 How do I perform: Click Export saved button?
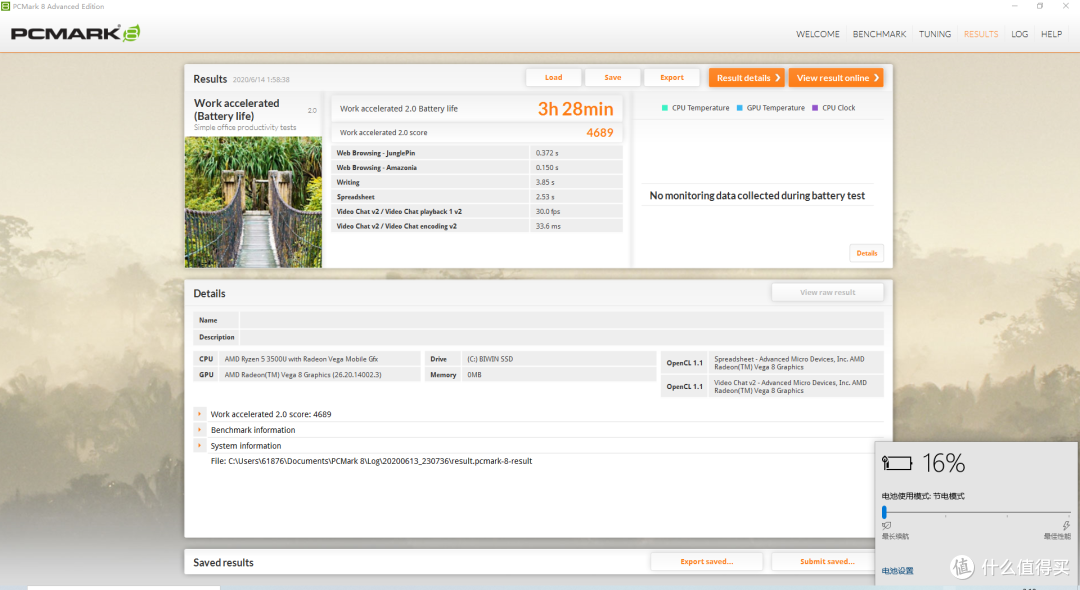coord(707,562)
